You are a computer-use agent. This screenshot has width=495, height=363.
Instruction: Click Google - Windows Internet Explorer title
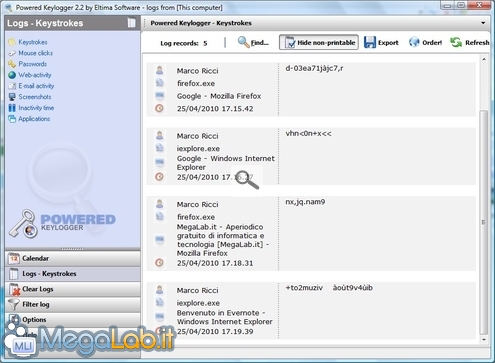226,163
